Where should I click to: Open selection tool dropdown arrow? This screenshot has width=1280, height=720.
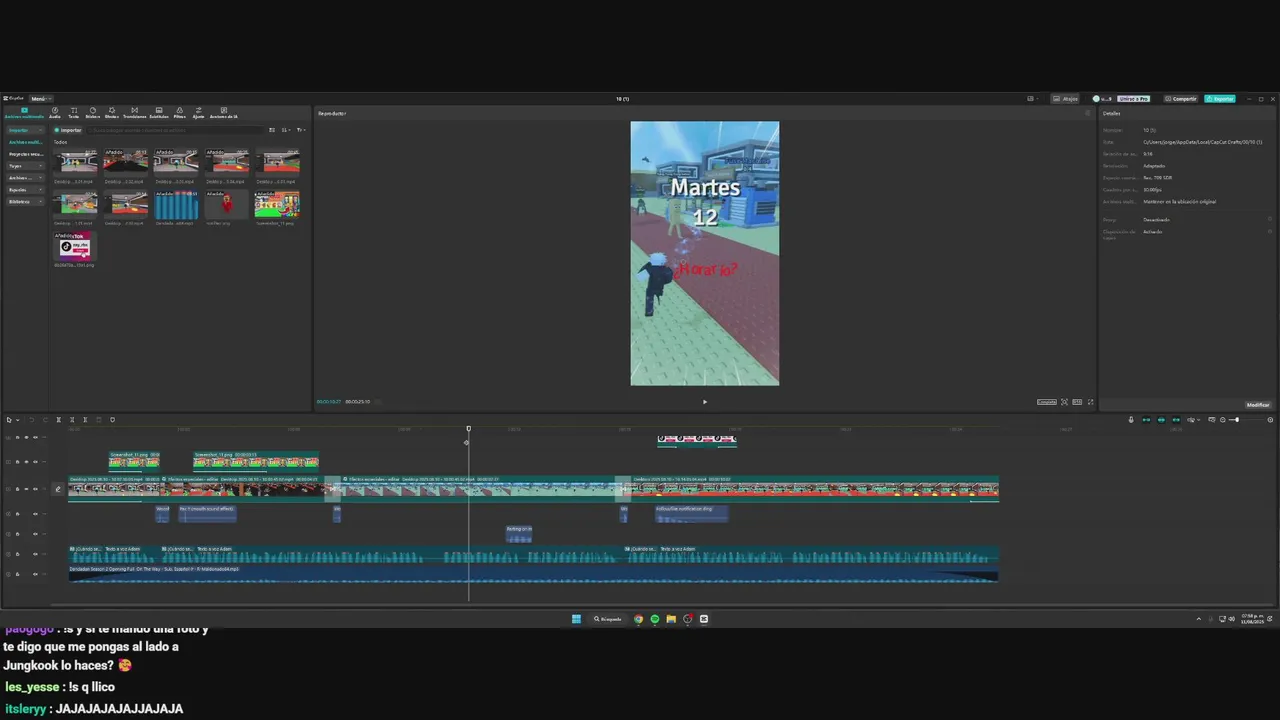(x=17, y=420)
